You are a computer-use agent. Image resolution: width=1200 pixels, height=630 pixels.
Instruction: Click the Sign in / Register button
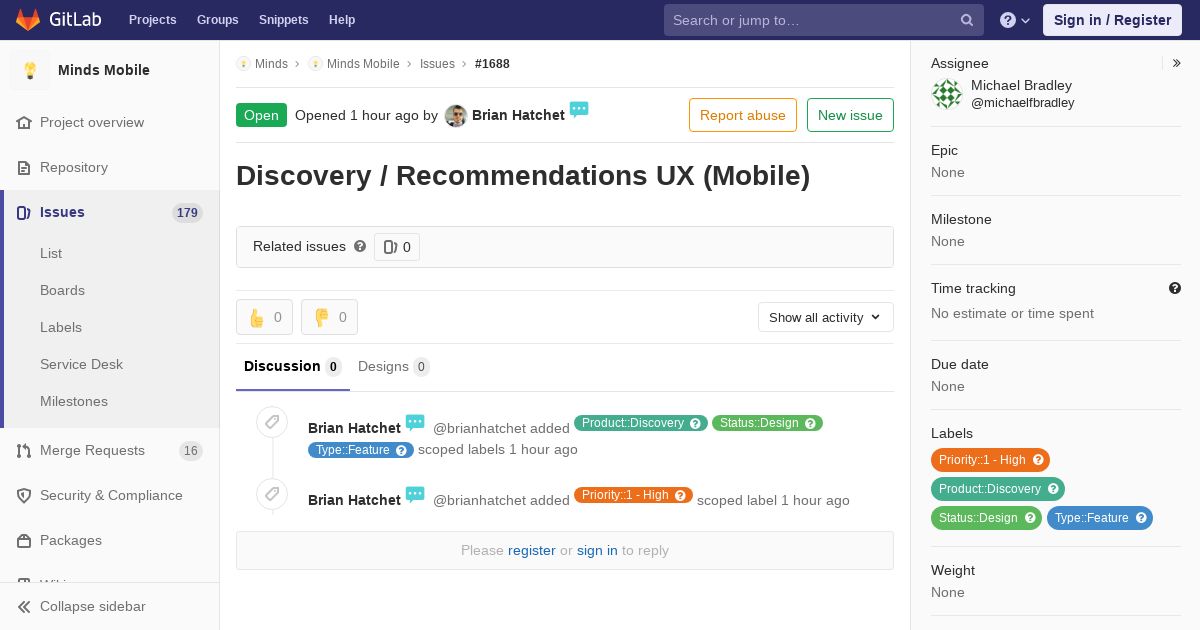tap(1112, 20)
